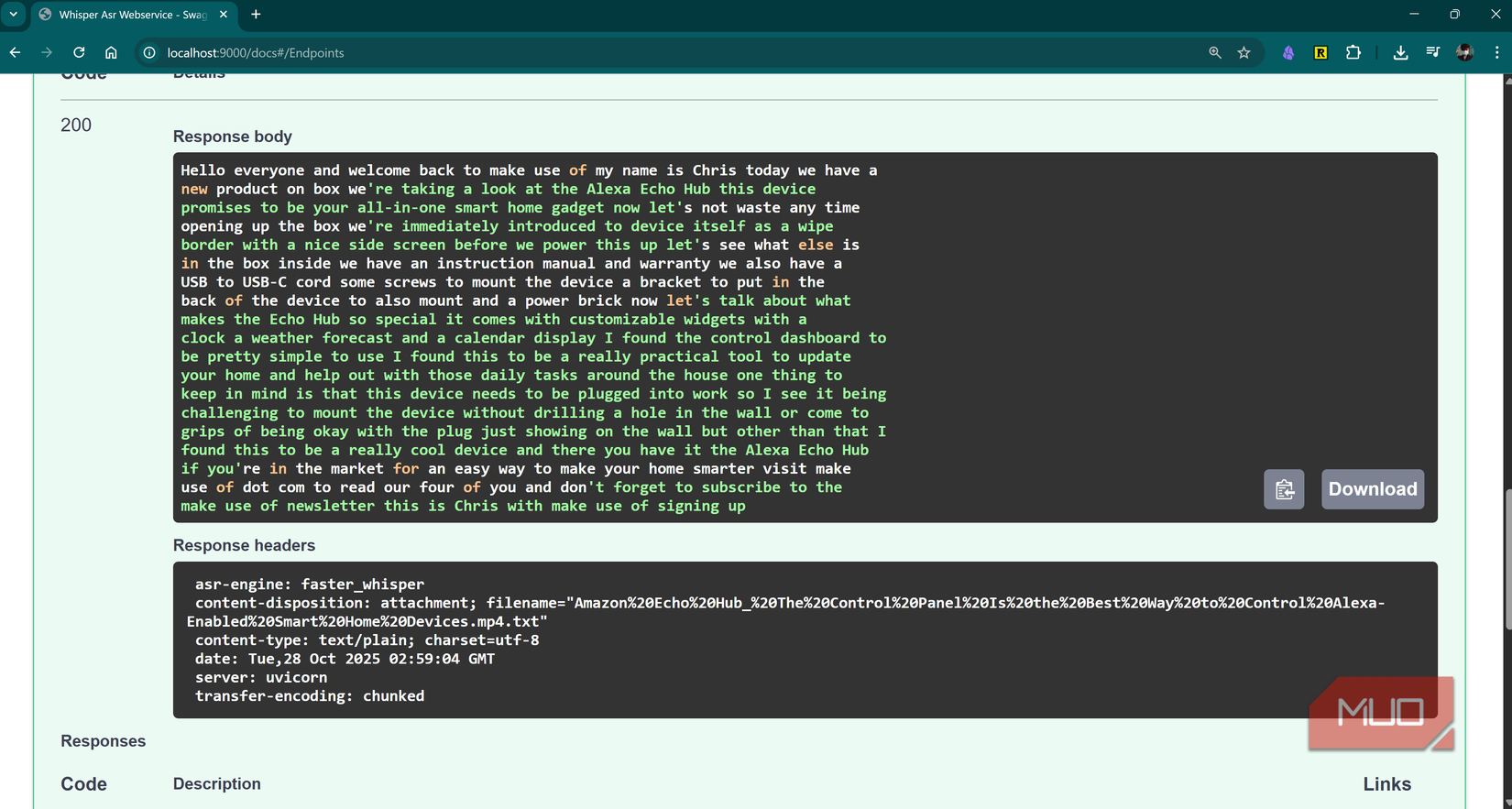The width and height of the screenshot is (1512, 809).
Task: Click transcript line 'USB to USB-C cord'
Action: 502,282
